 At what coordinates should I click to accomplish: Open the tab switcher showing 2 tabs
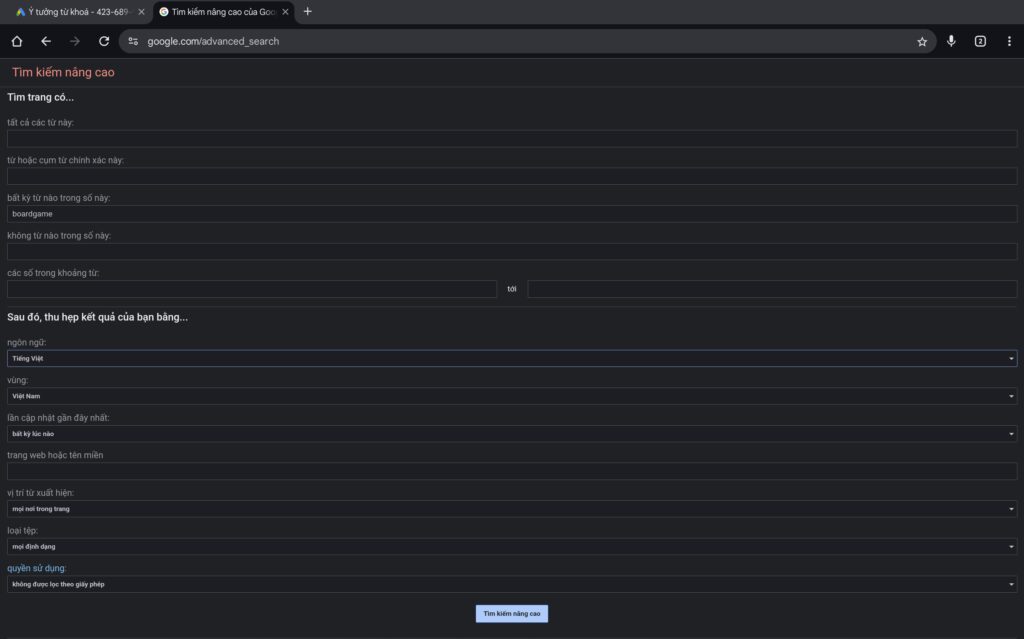pos(980,41)
